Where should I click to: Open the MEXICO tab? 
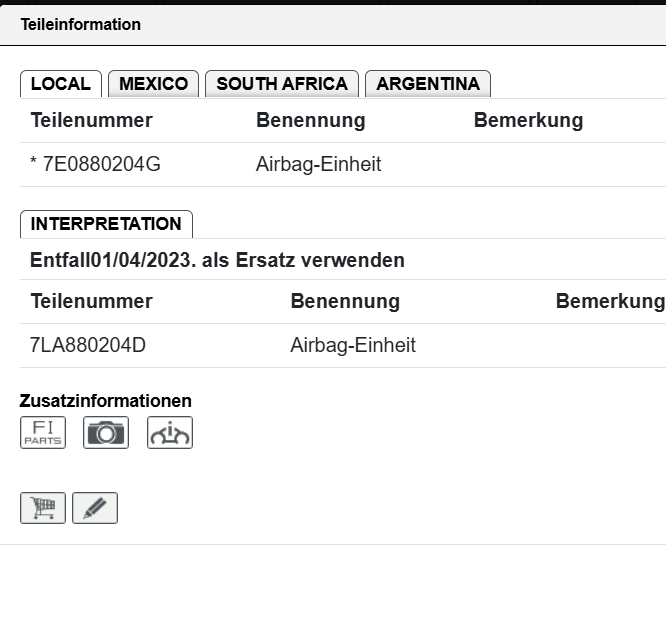[153, 84]
